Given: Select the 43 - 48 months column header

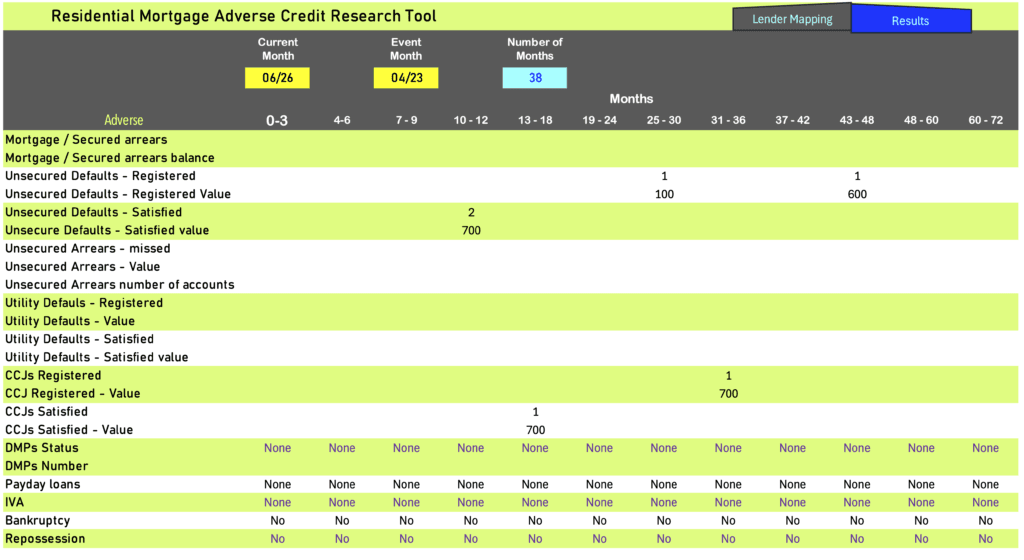Looking at the screenshot, I should point(857,120).
